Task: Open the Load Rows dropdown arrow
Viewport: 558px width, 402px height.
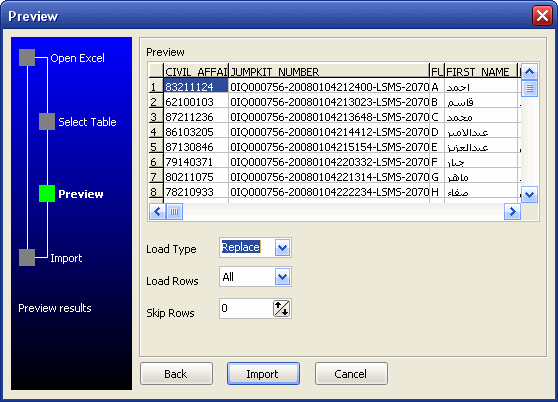Action: tap(283, 277)
